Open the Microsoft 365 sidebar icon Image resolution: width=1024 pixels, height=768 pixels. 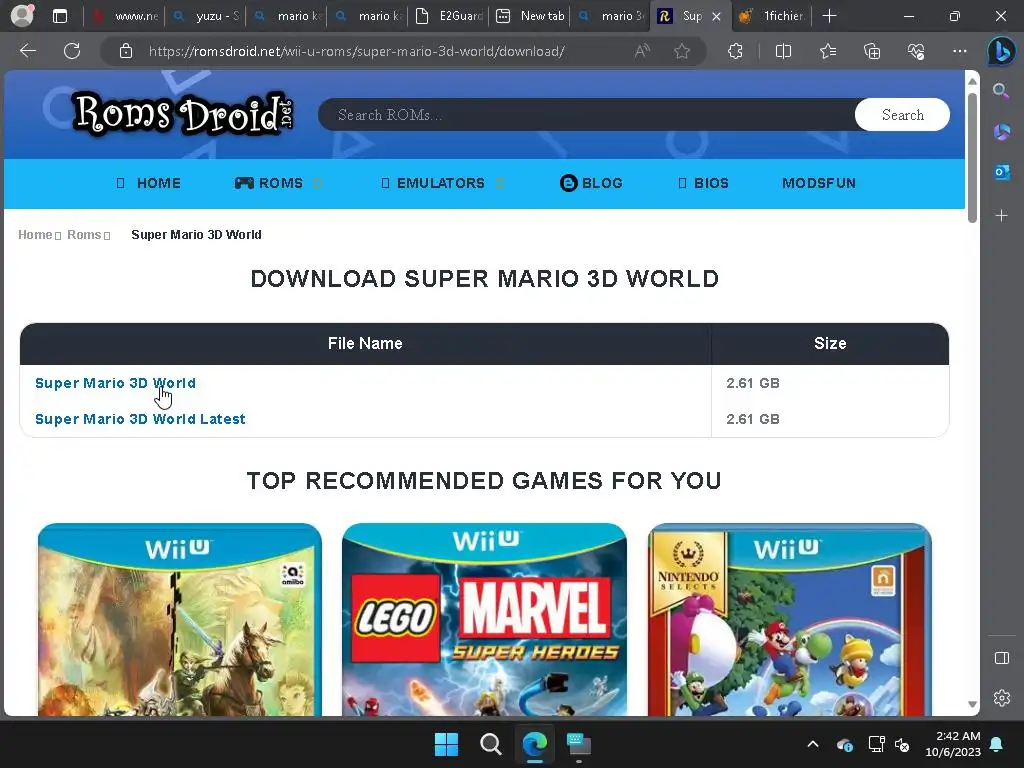[1001, 132]
